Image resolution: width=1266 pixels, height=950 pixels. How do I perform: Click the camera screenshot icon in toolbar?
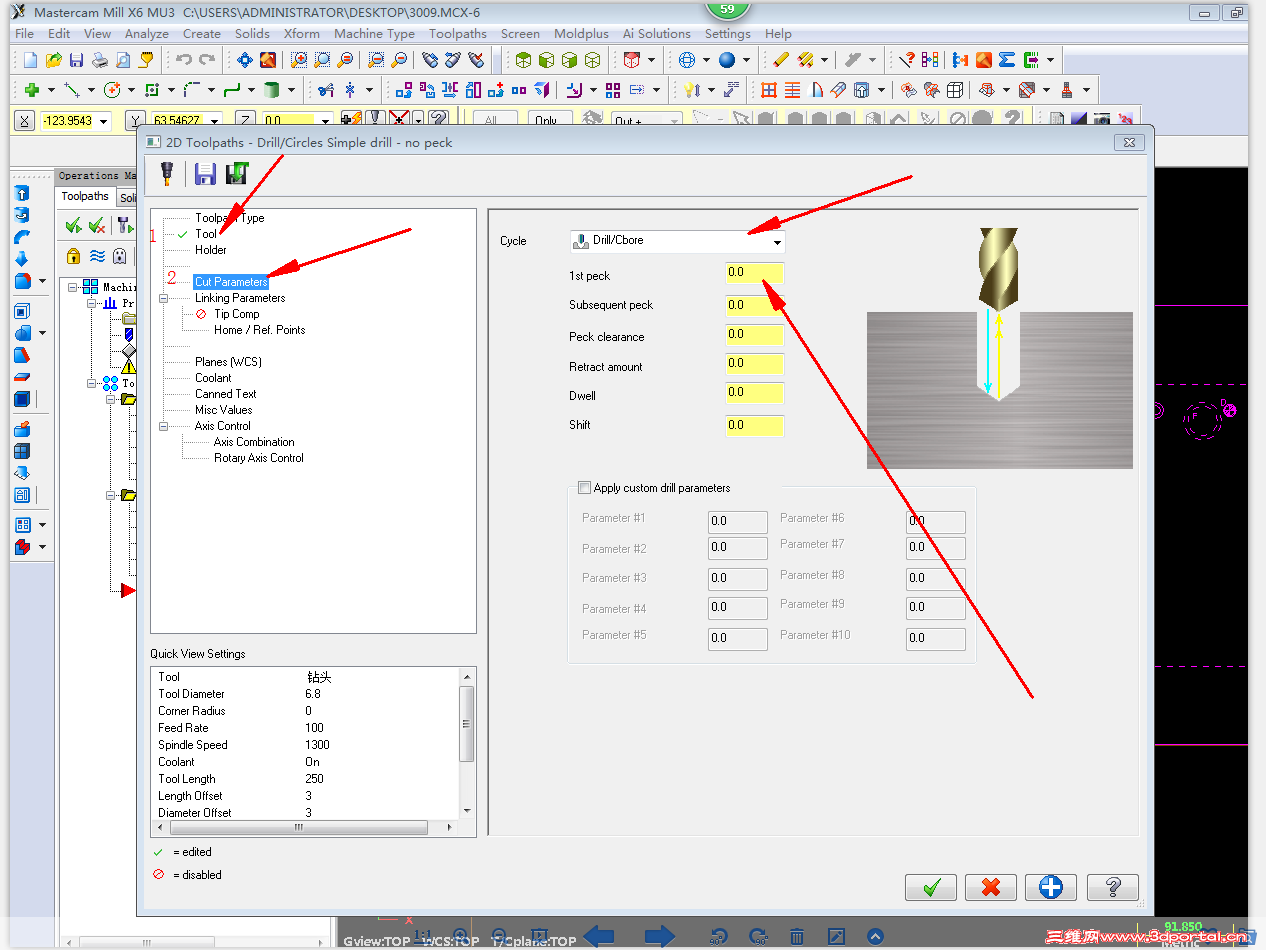[1102, 120]
